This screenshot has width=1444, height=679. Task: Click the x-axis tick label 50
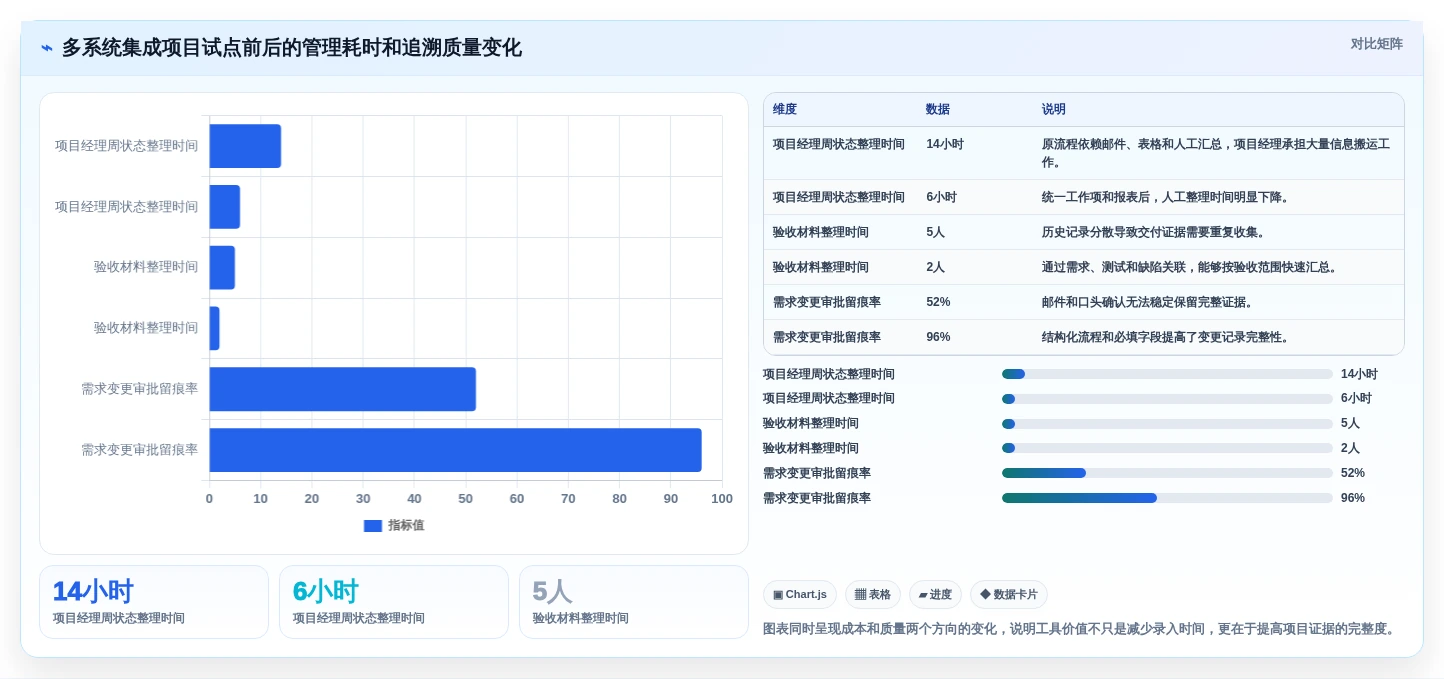[x=465, y=499]
